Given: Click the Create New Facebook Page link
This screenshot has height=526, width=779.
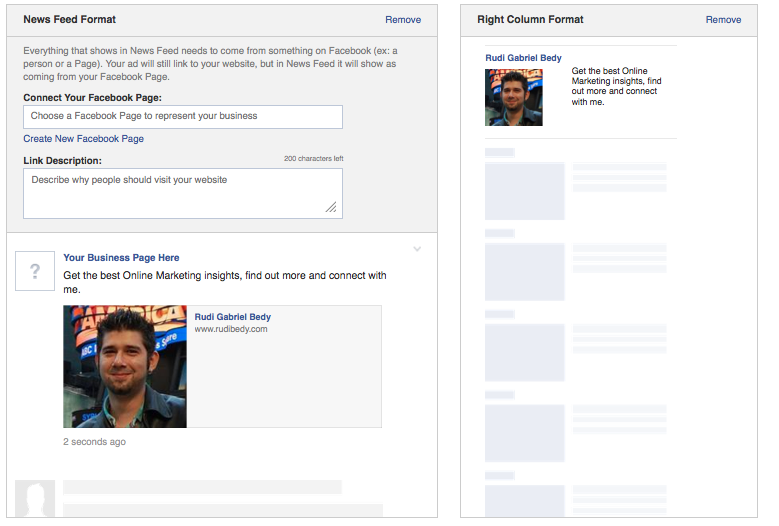Looking at the screenshot, I should [84, 139].
